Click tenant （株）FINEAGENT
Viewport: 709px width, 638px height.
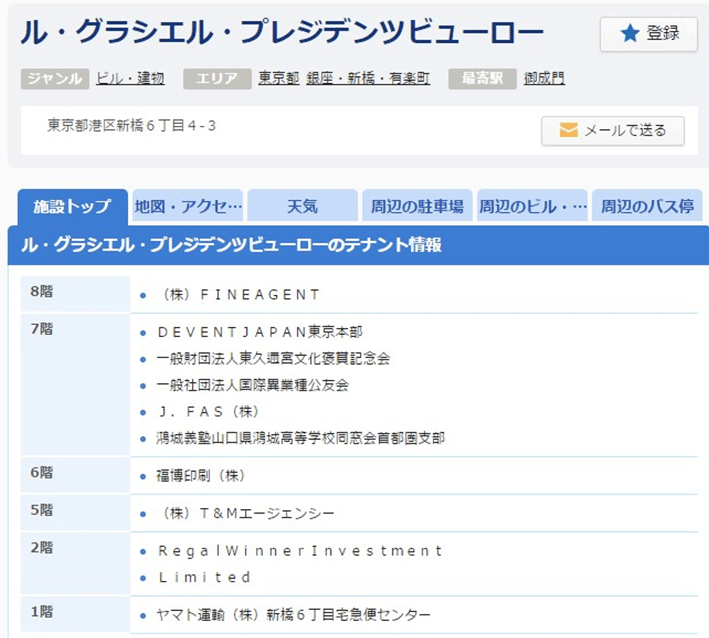(x=238, y=295)
